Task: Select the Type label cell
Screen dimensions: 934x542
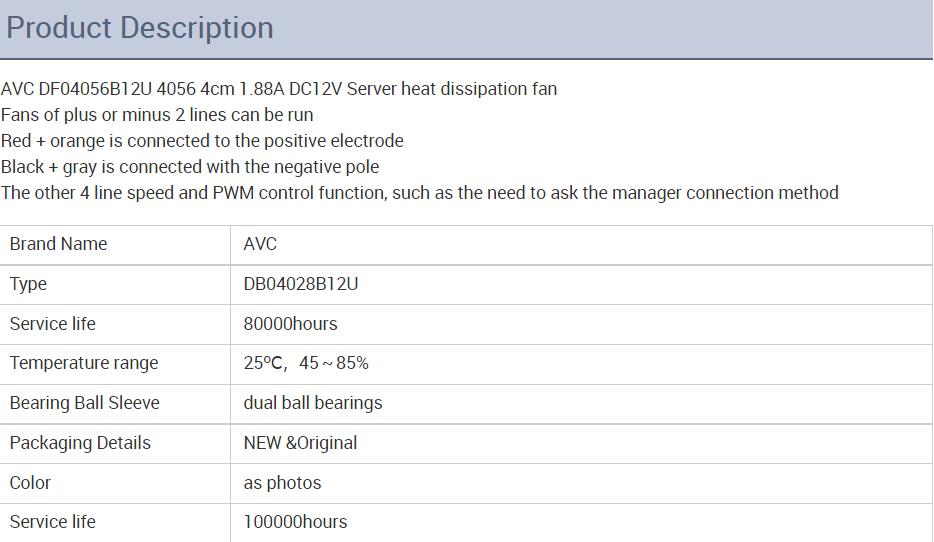Action: tap(115, 284)
